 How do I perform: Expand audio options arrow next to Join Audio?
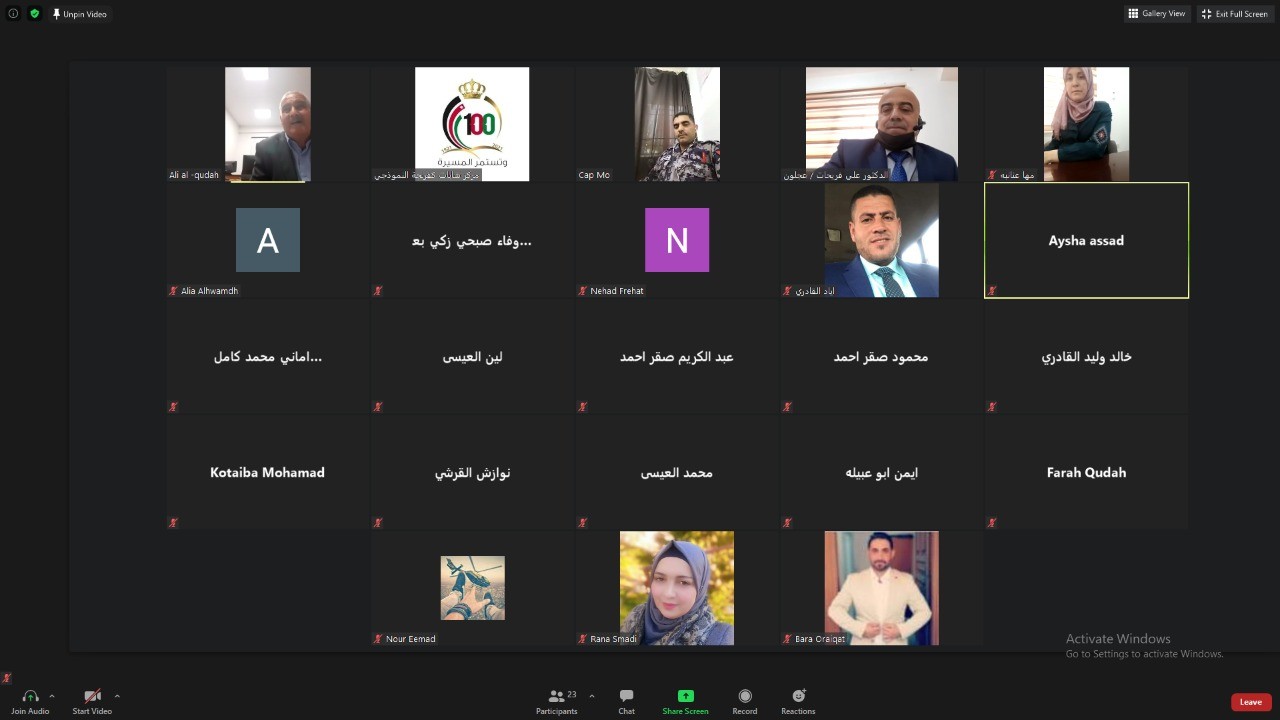pyautogui.click(x=52, y=696)
